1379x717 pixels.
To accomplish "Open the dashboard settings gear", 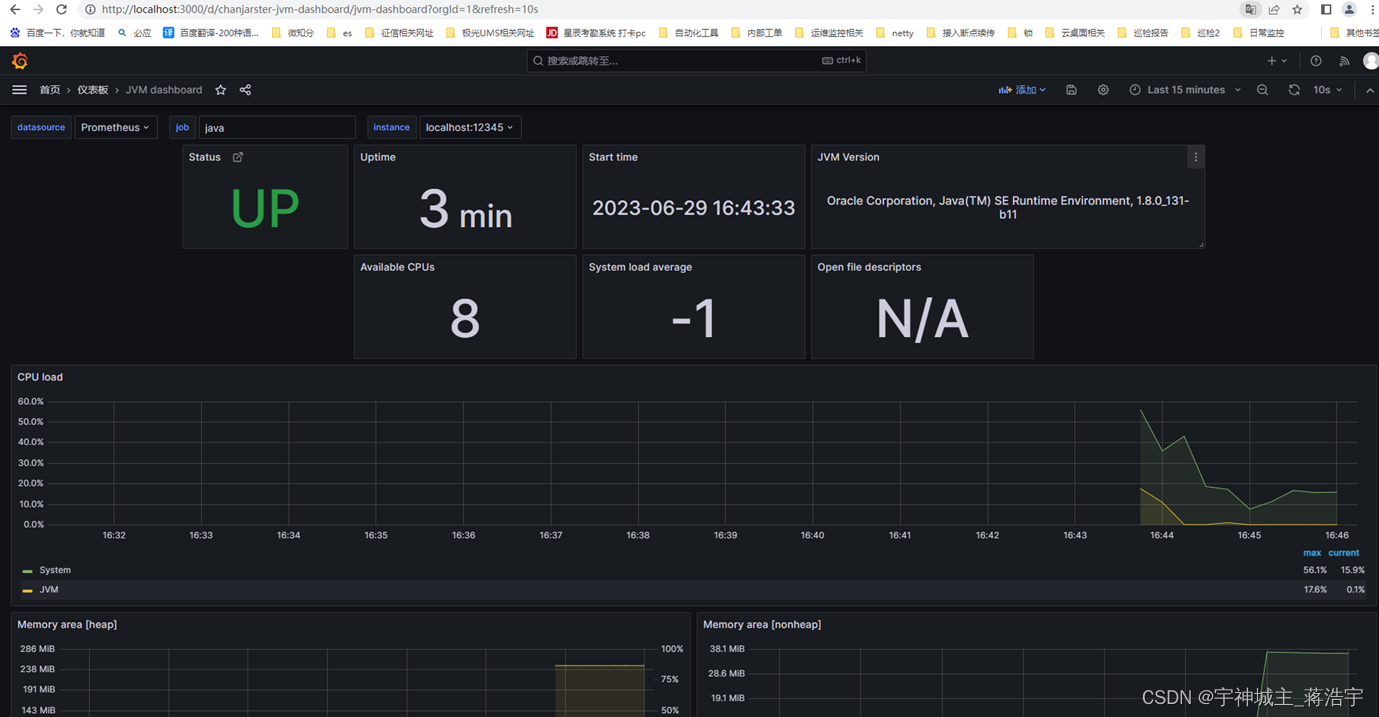I will 1102,89.
